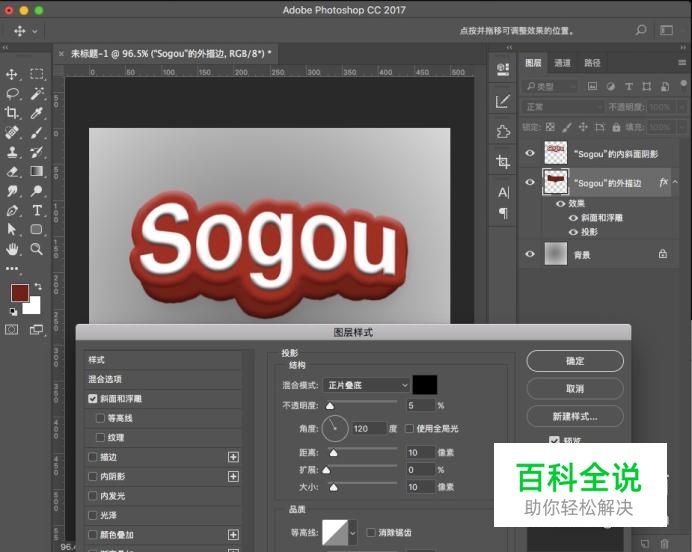Open the layer blend mode 正常 dropdown
This screenshot has width=692, height=552.
pos(562,107)
